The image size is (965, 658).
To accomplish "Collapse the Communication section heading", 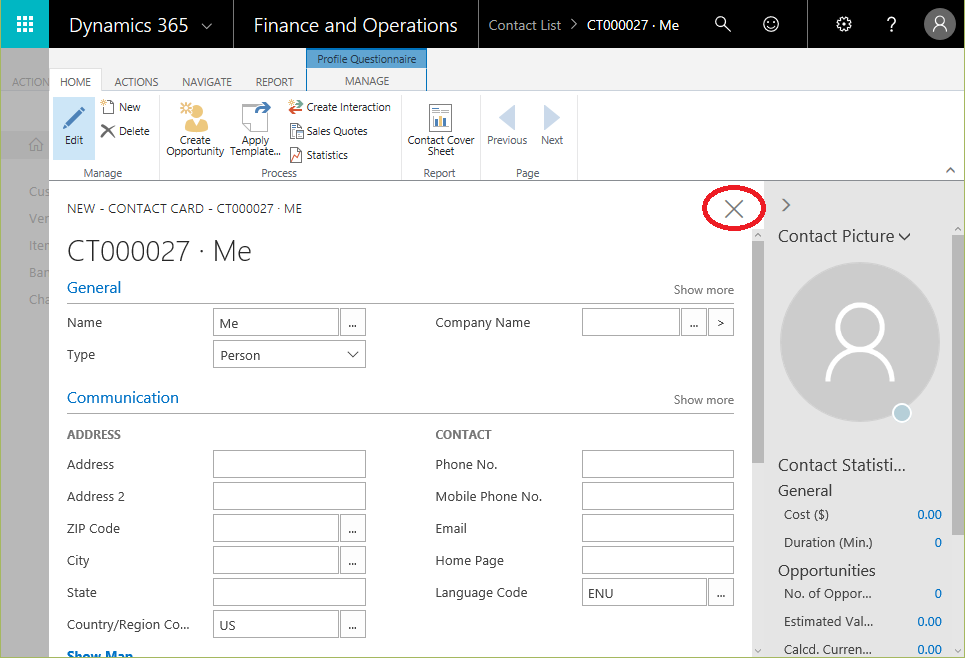I will pyautogui.click(x=122, y=398).
